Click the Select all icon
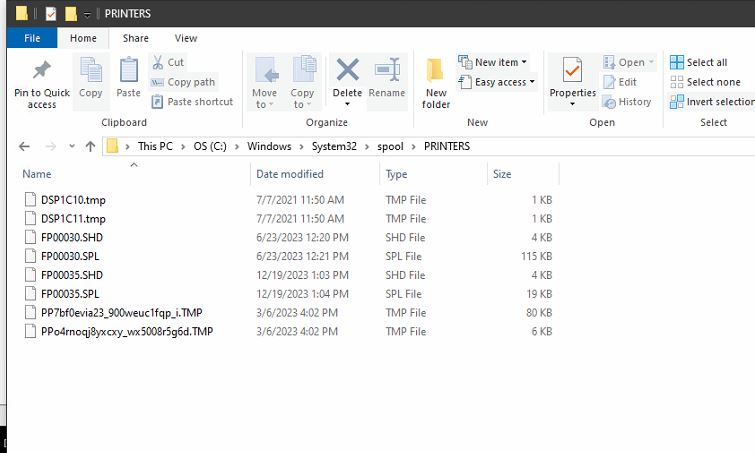This screenshot has height=453, width=755. (677, 62)
